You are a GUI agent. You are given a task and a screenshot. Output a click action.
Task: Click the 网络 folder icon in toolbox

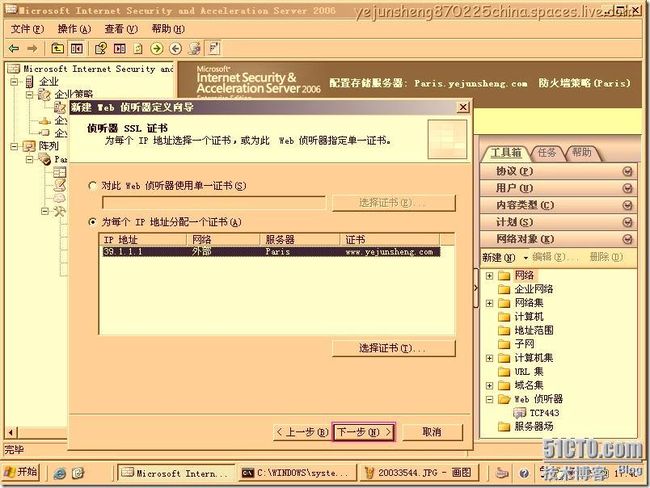click(504, 275)
